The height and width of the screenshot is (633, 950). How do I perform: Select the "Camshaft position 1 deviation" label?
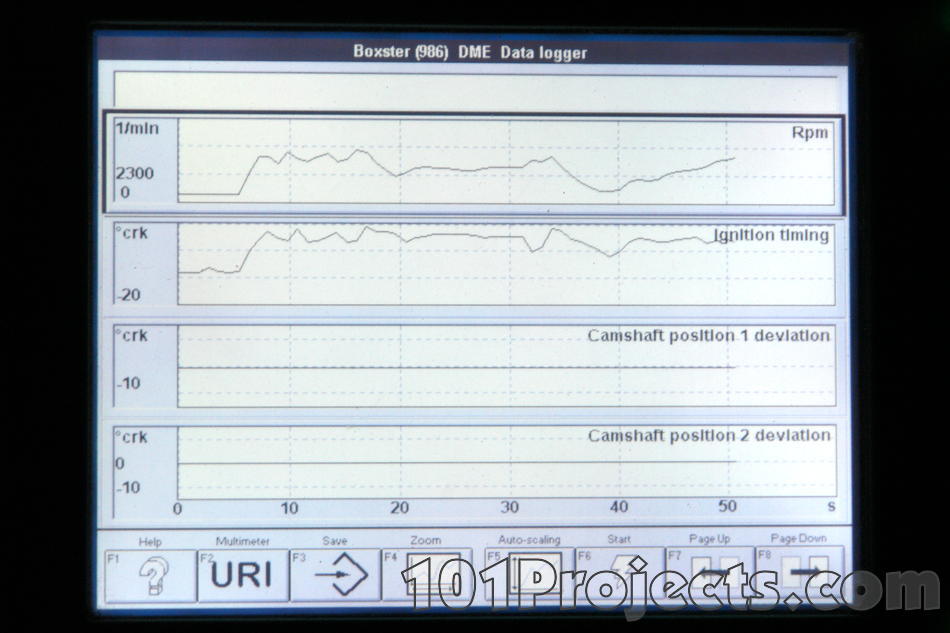(708, 336)
